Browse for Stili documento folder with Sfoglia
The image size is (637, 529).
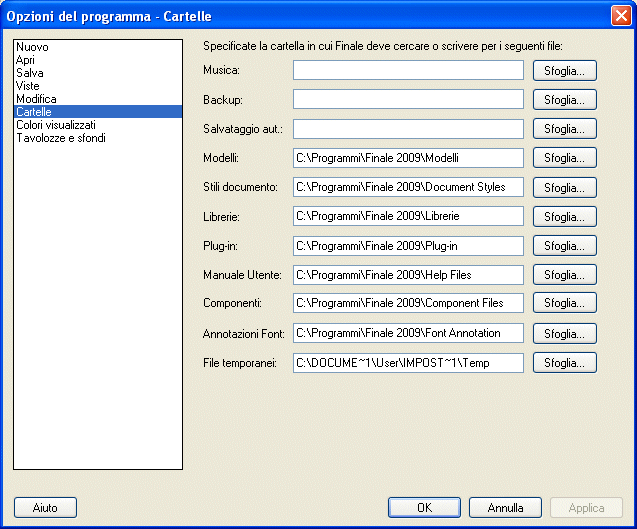[565, 187]
